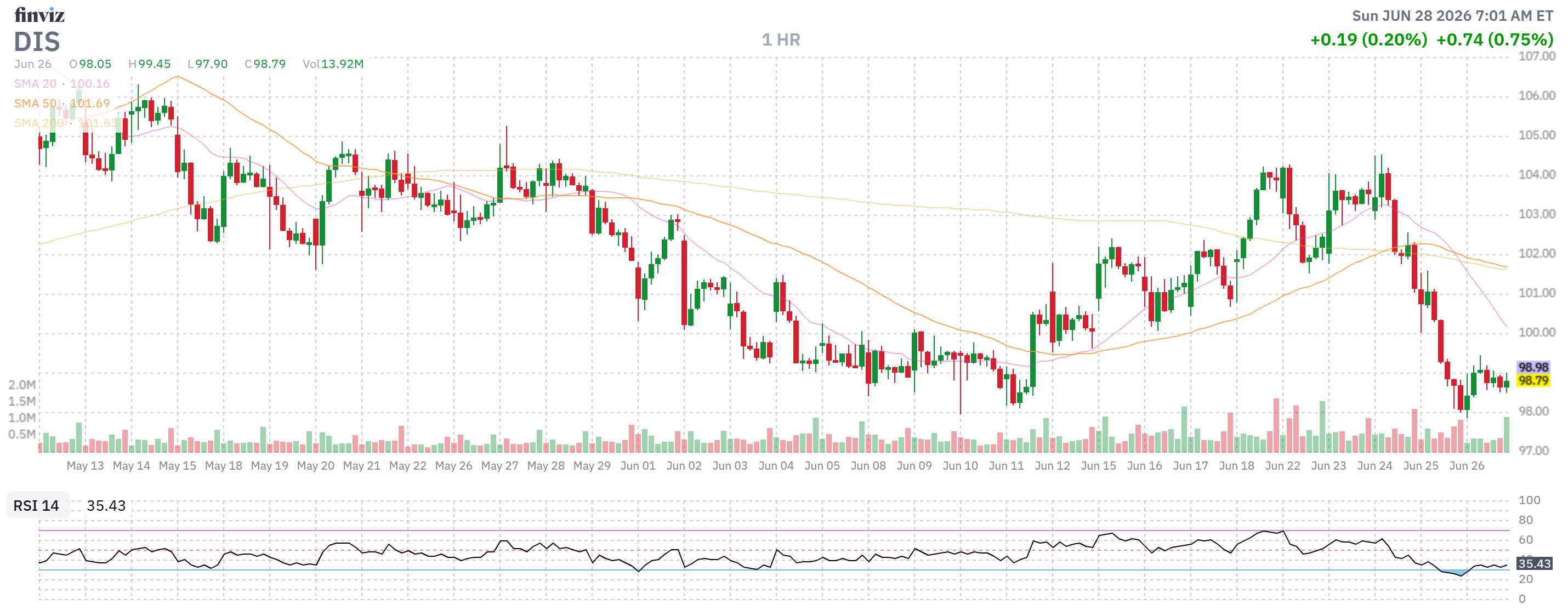Click the May 15 date axis label
Image resolution: width=1568 pixels, height=616 pixels.
pos(177,466)
